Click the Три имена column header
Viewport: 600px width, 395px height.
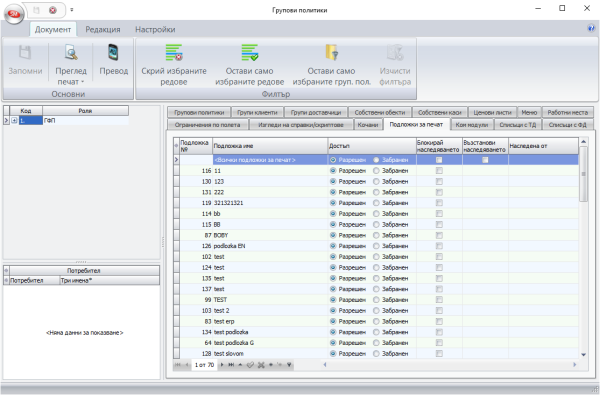coord(109,281)
